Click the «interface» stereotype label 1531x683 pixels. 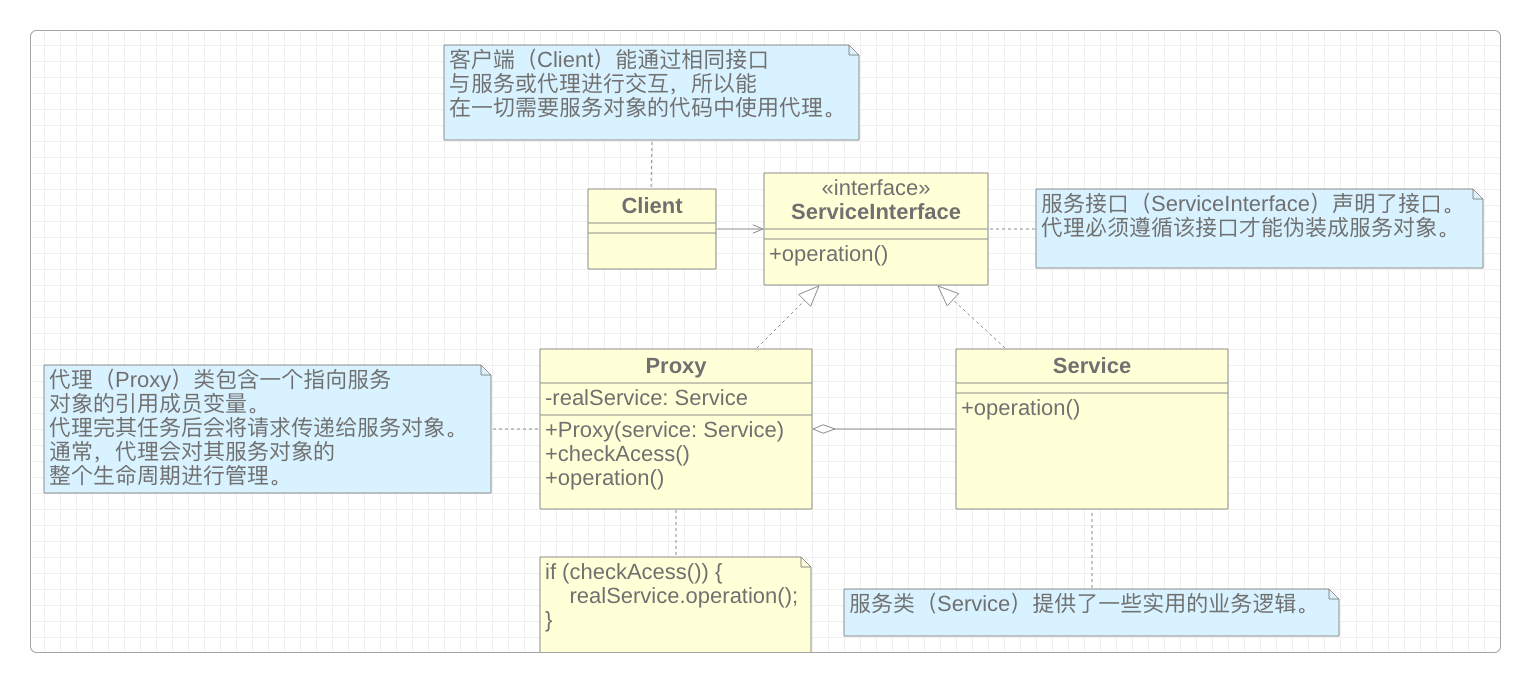(875, 188)
